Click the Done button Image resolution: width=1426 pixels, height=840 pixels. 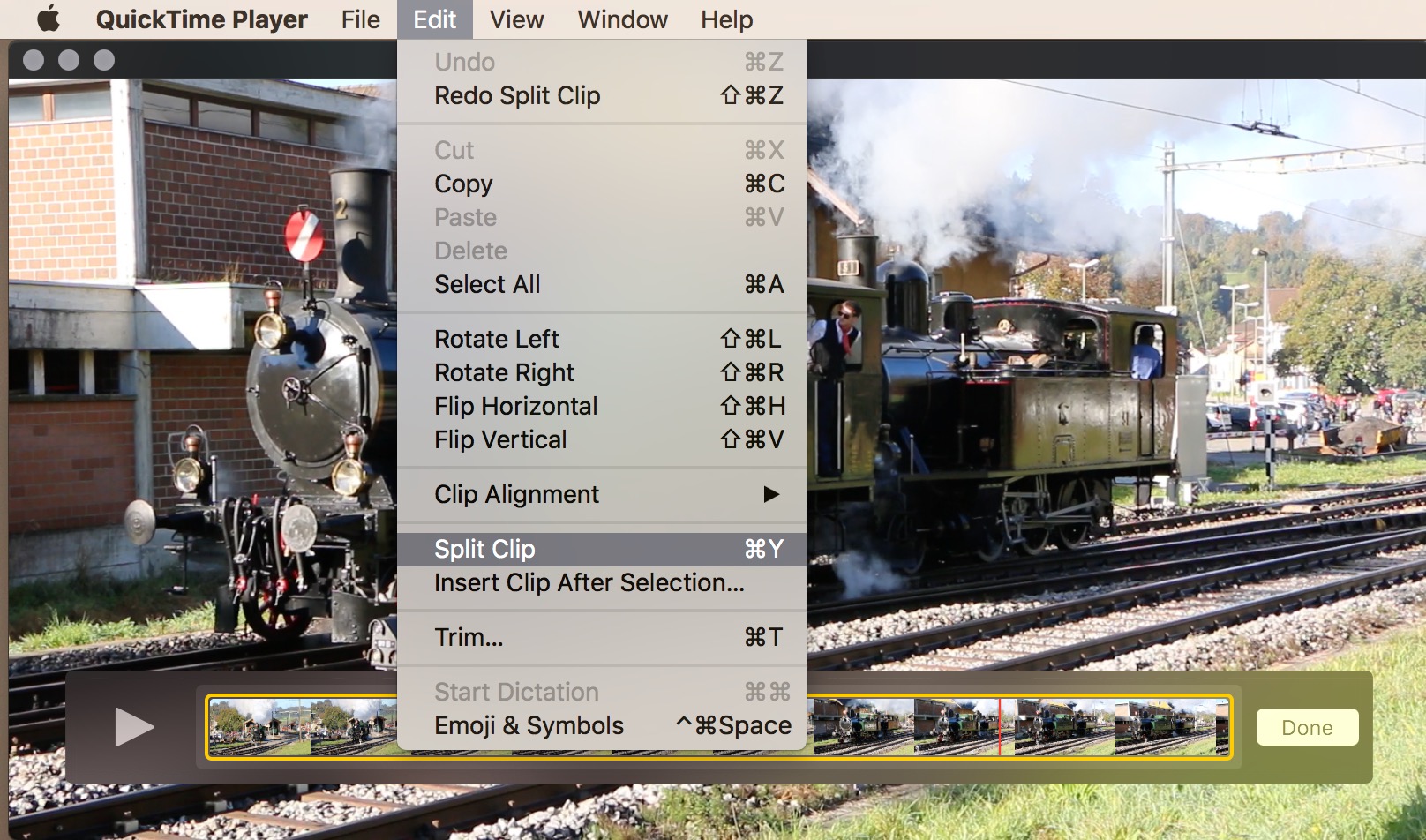point(1307,727)
